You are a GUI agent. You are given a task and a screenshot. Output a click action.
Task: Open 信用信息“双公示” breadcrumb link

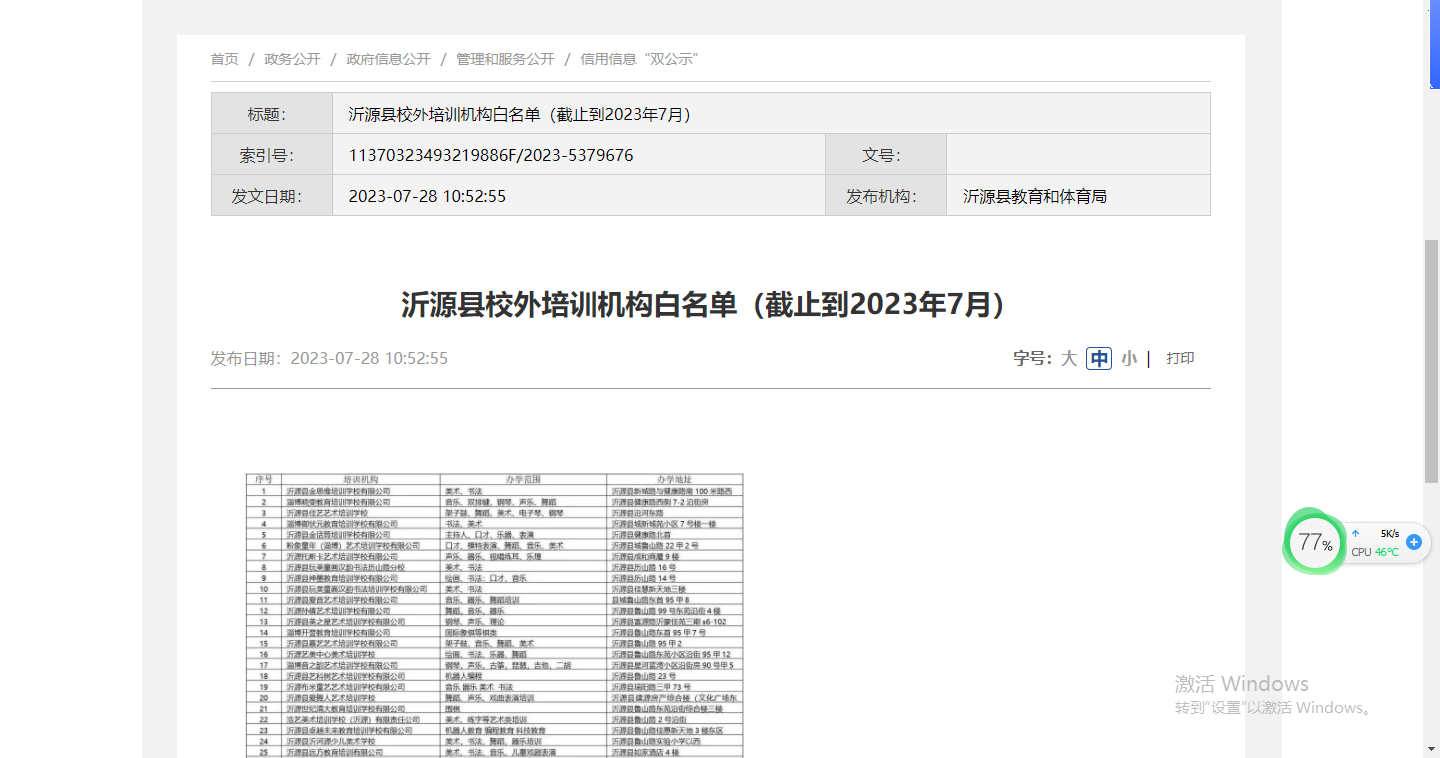click(639, 59)
